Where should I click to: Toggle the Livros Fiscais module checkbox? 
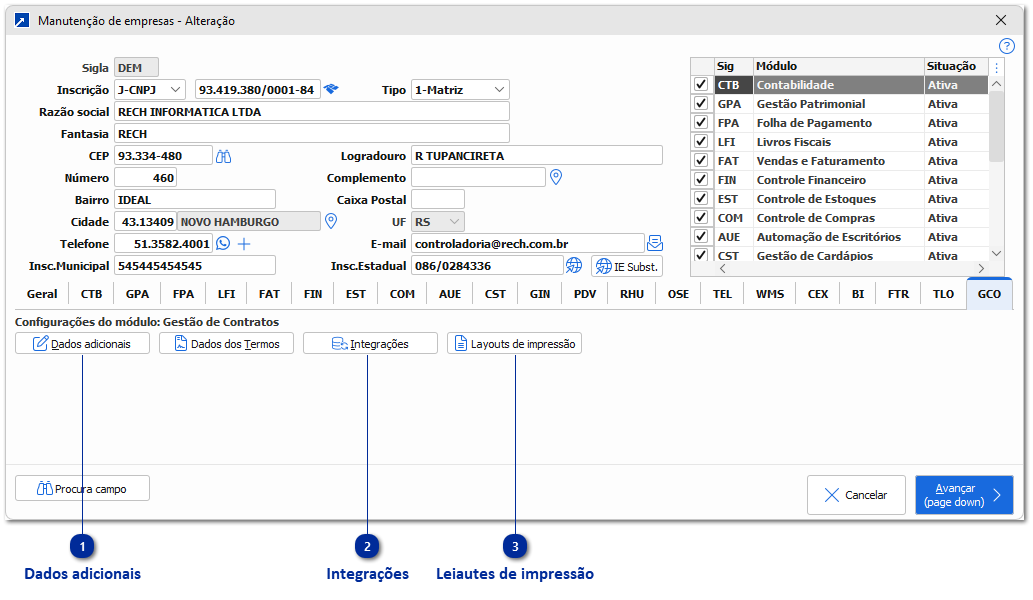coord(701,142)
